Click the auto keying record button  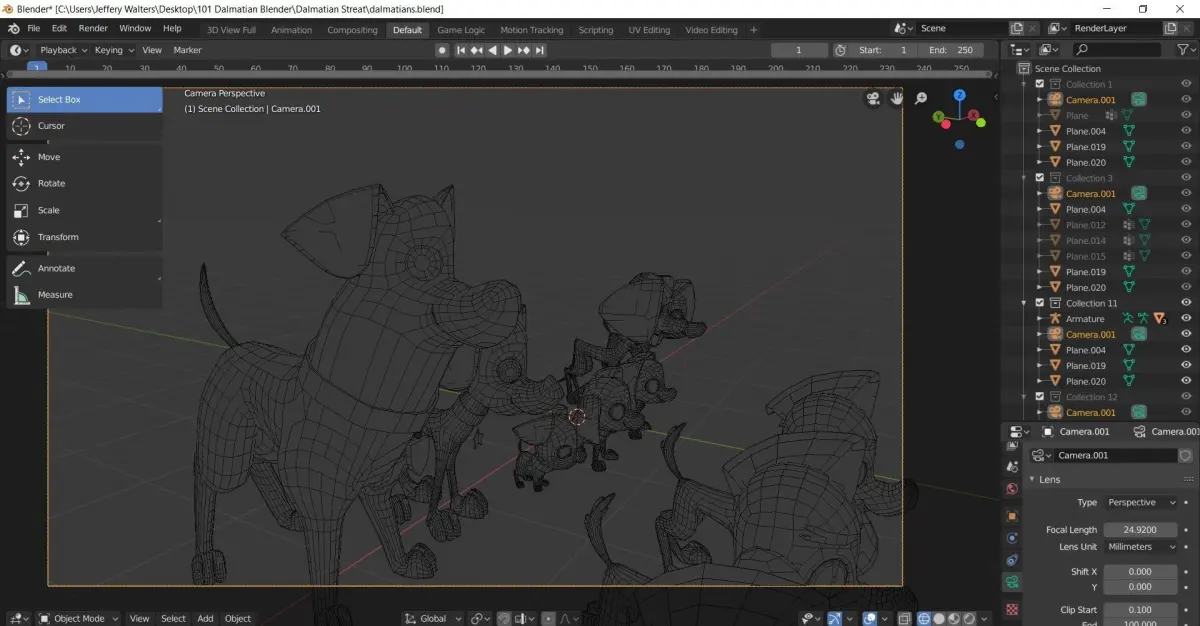click(442, 50)
